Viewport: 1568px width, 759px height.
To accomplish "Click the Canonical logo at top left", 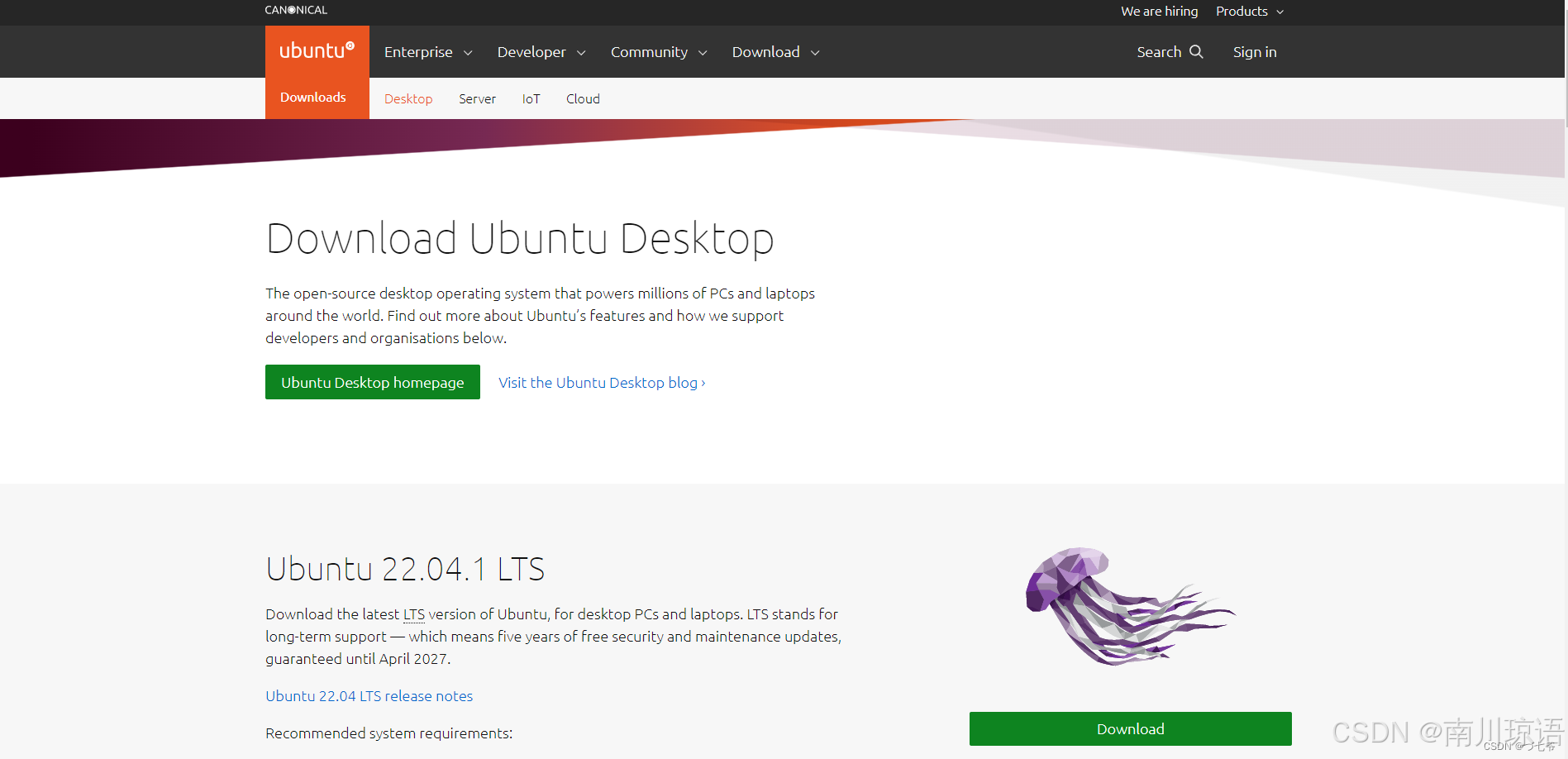I will tap(296, 10).
